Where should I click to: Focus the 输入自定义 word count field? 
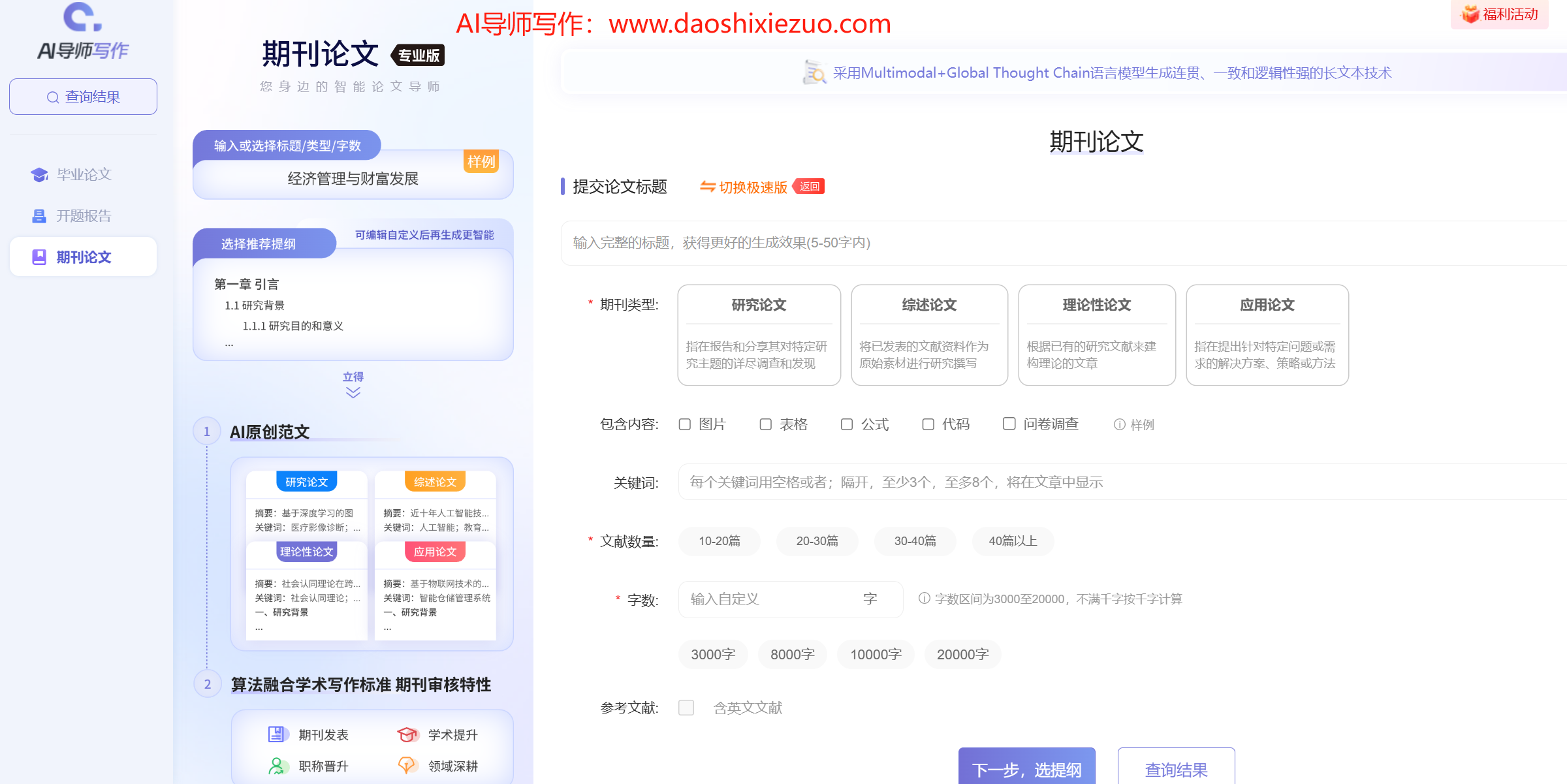[790, 599]
